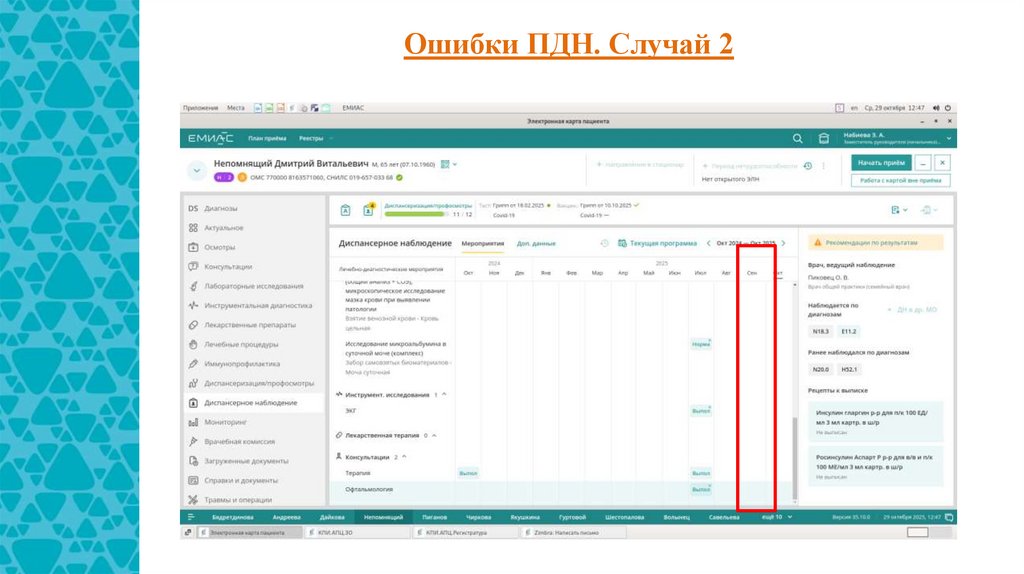Go to next period arrow
The width and height of the screenshot is (1024, 574).
(784, 243)
